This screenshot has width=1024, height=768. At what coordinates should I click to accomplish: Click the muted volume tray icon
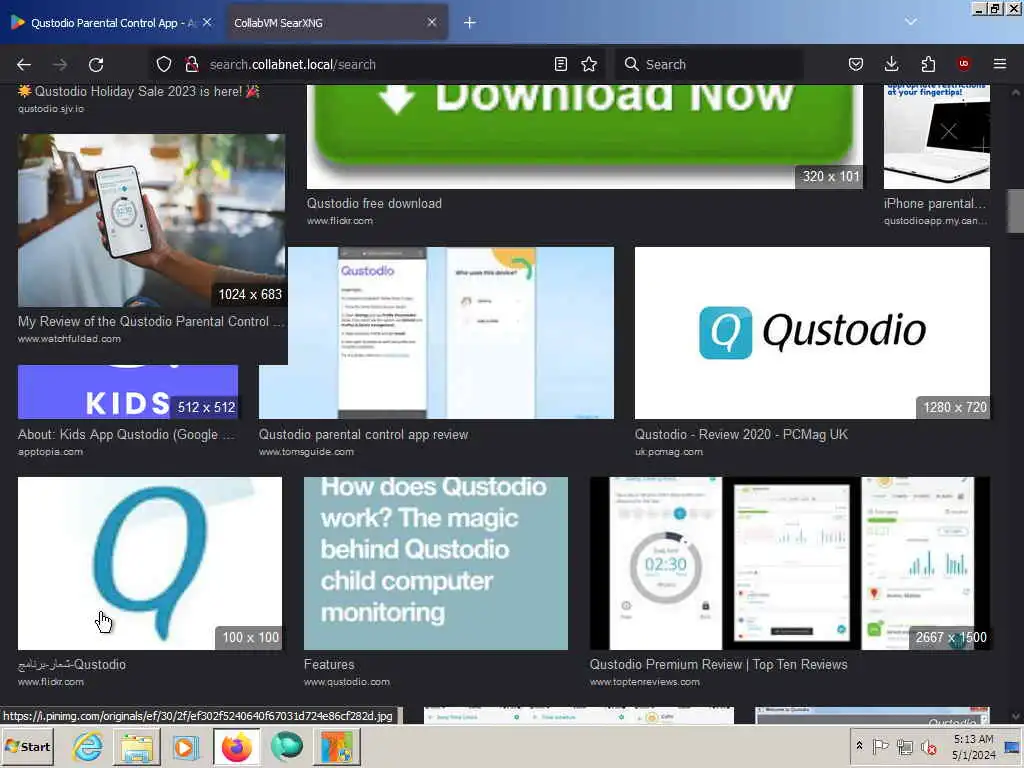click(x=929, y=746)
